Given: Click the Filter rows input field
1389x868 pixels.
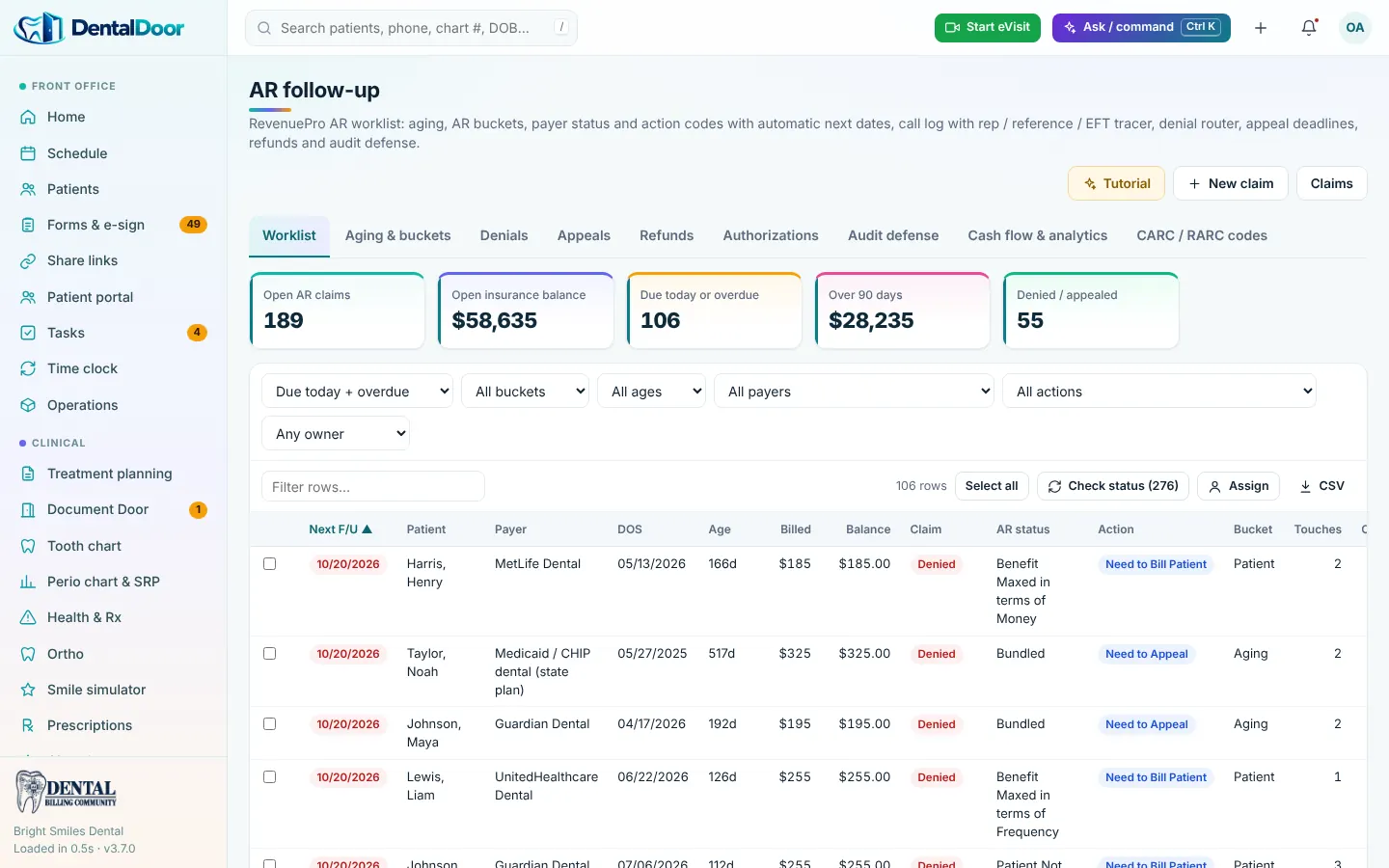Looking at the screenshot, I should tap(373, 487).
